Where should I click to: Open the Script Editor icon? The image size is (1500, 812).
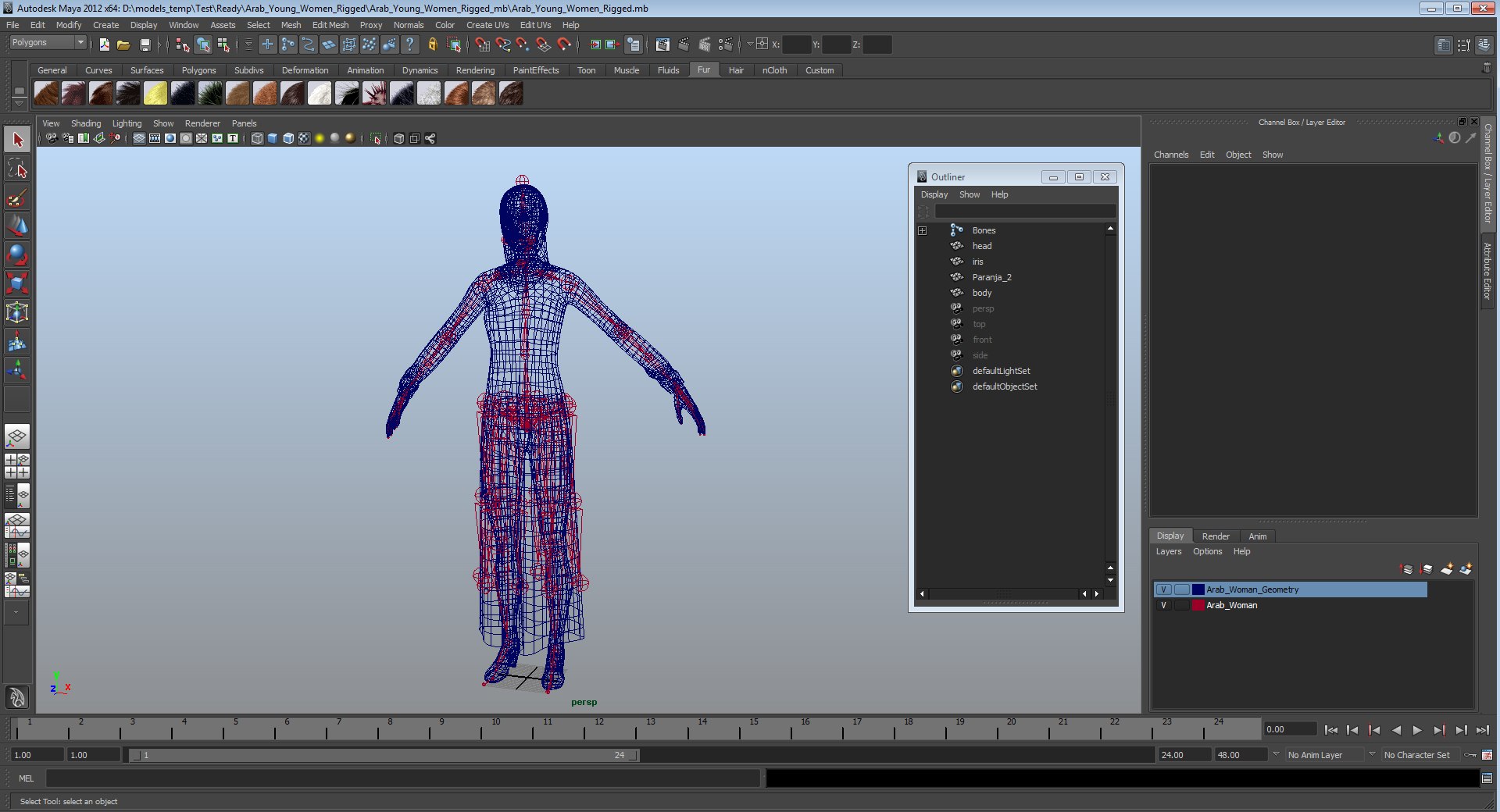[x=1487, y=778]
